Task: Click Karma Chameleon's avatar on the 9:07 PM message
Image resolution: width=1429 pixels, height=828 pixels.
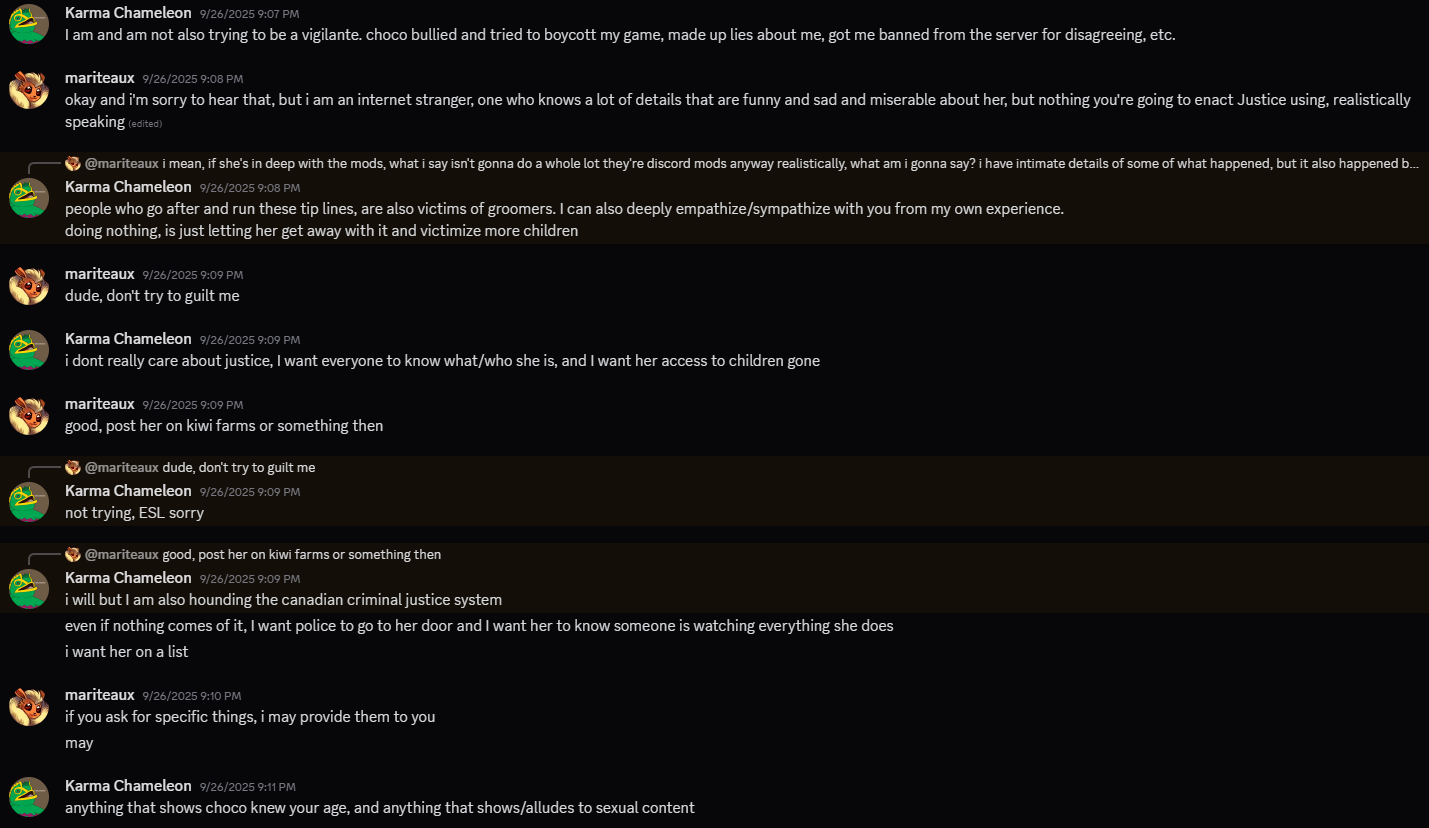Action: click(29, 23)
